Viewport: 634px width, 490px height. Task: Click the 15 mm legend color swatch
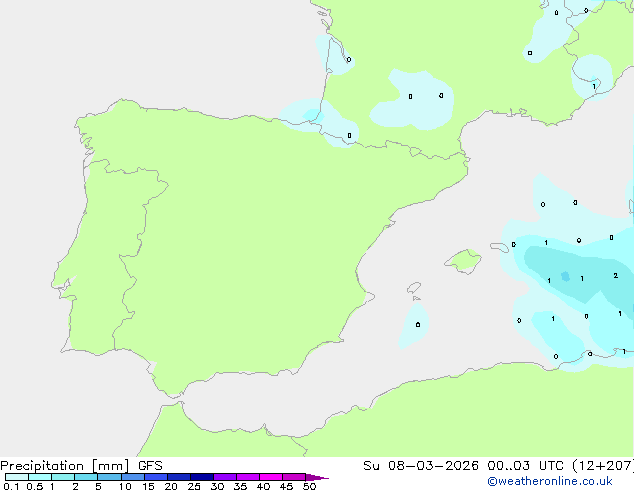155,477
